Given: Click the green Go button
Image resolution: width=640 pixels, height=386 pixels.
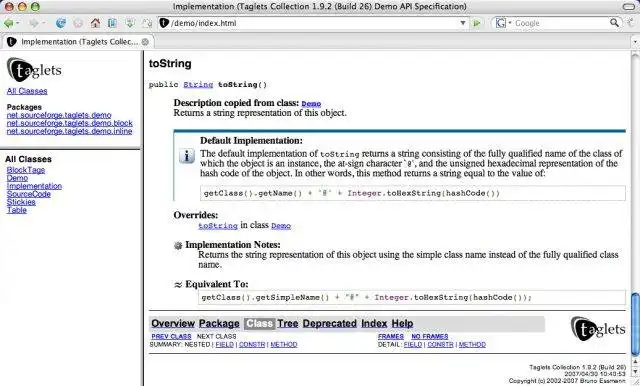Looking at the screenshot, I should 476,23.
